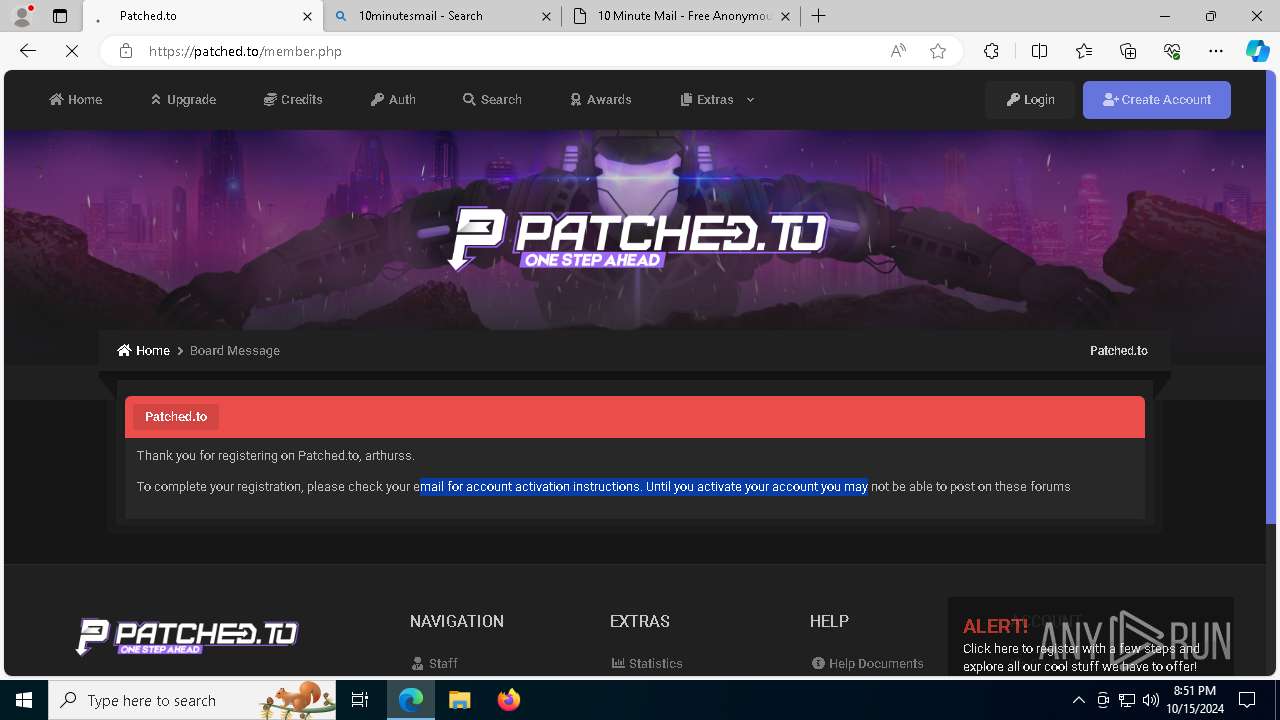This screenshot has width=1280, height=720.
Task: Add page to favorites star icon
Action: [x=938, y=51]
